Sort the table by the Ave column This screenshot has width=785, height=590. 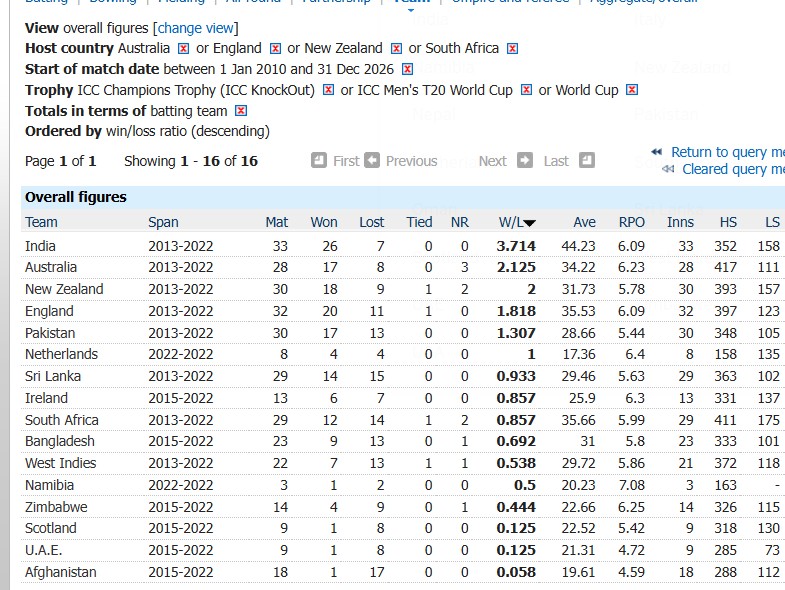point(584,222)
